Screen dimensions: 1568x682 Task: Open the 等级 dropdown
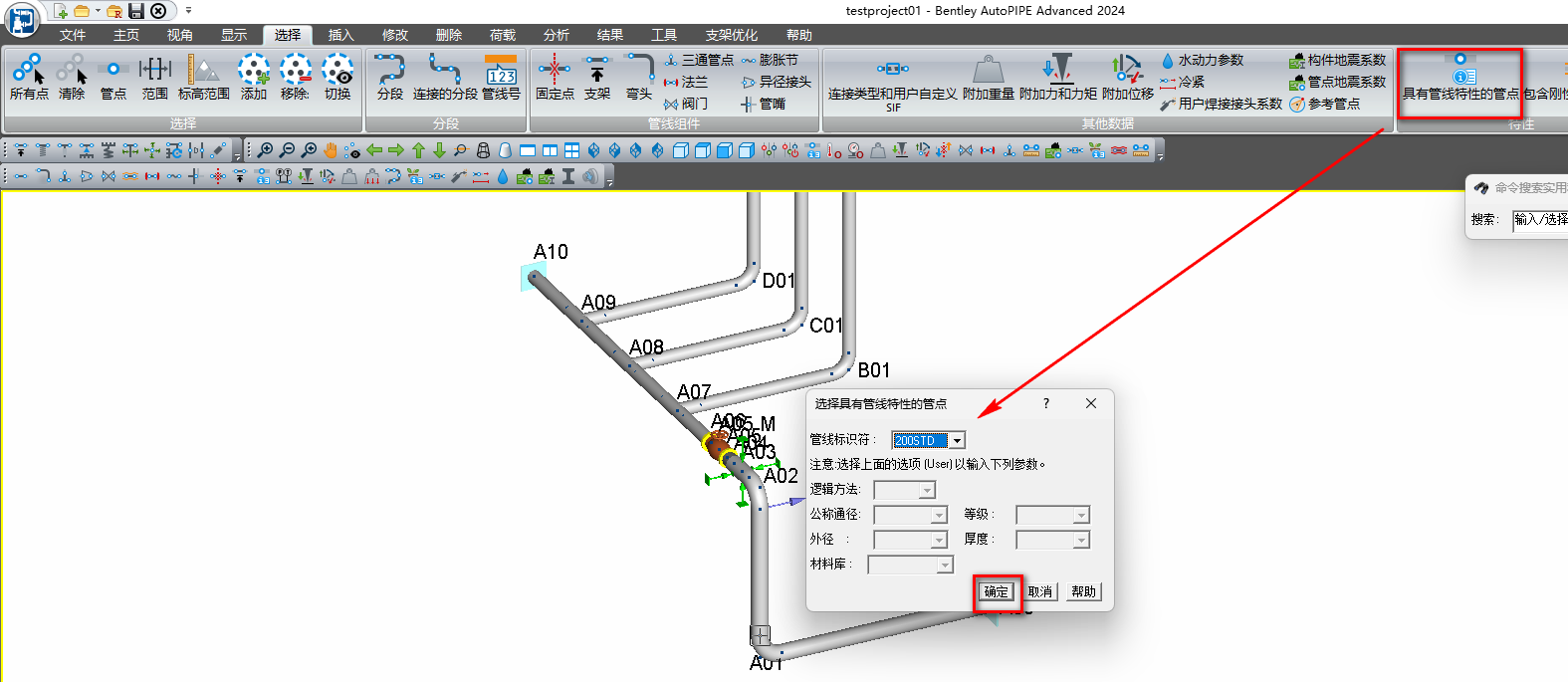(x=1052, y=515)
